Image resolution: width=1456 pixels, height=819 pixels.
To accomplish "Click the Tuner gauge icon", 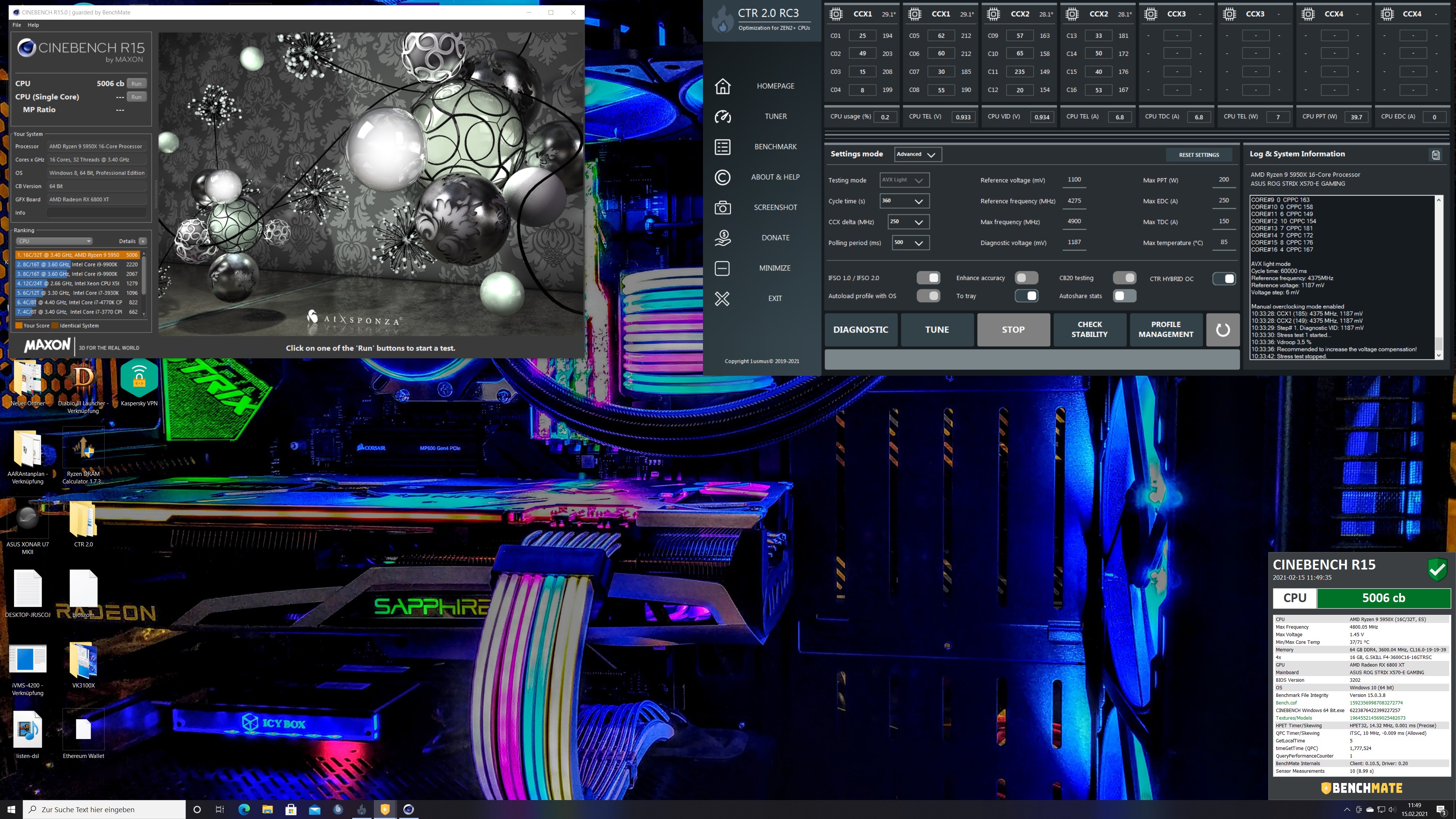I will click(x=722, y=116).
